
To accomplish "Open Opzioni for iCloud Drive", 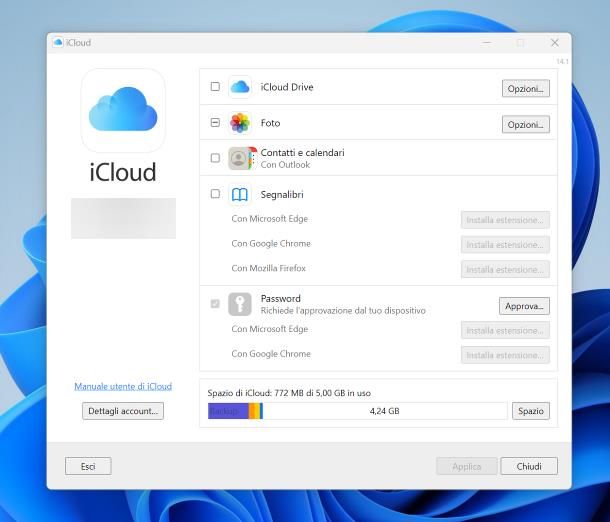I will (x=525, y=88).
